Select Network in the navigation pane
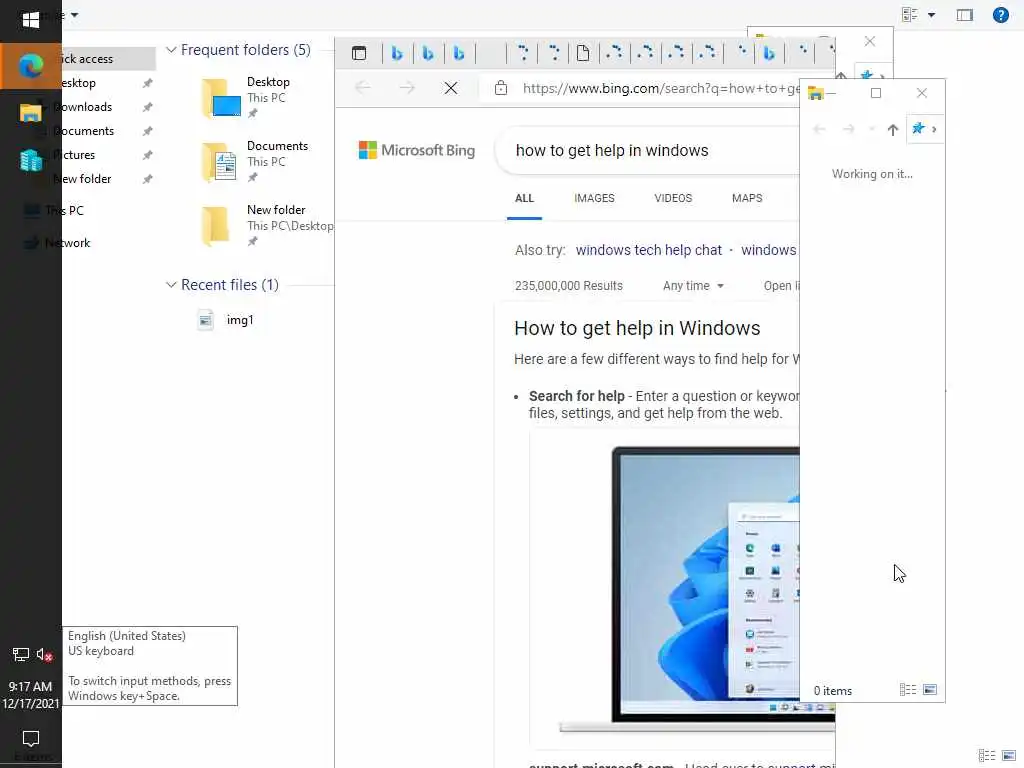Screen dimensions: 1024x768 [67, 243]
